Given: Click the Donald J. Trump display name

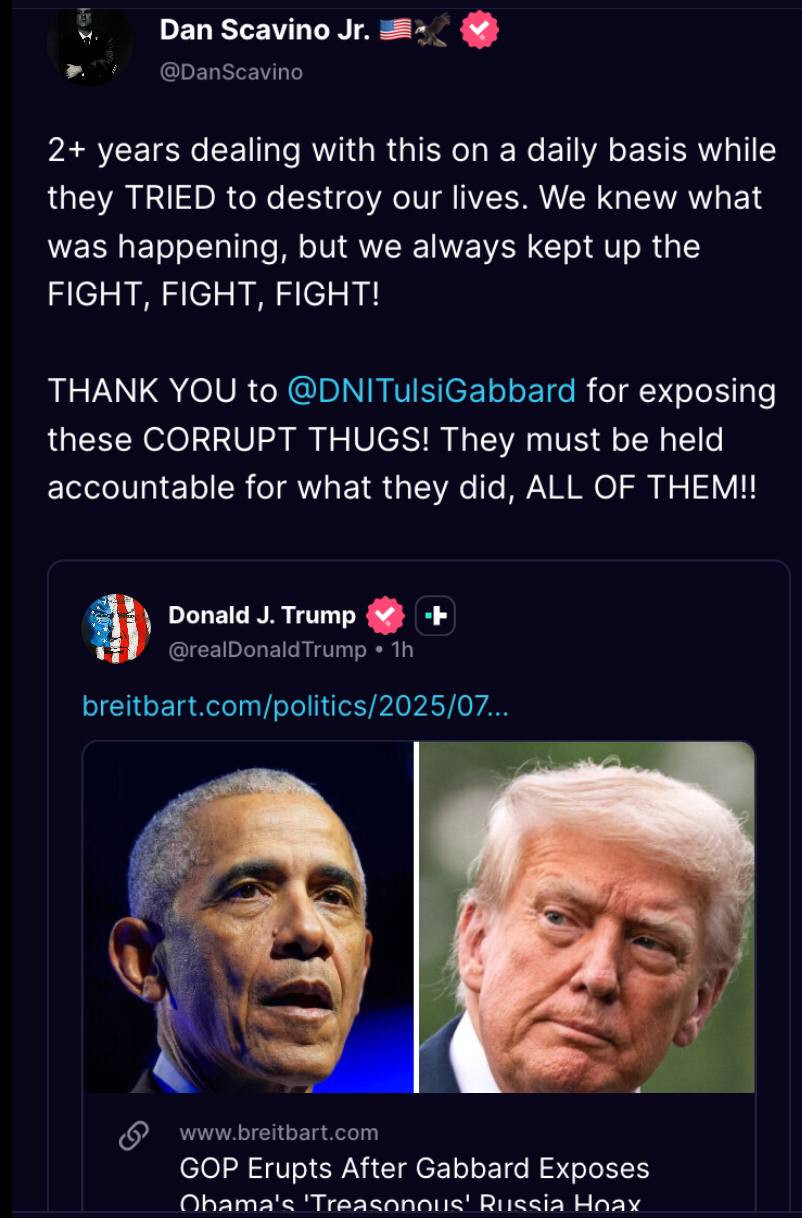Looking at the screenshot, I should (262, 615).
